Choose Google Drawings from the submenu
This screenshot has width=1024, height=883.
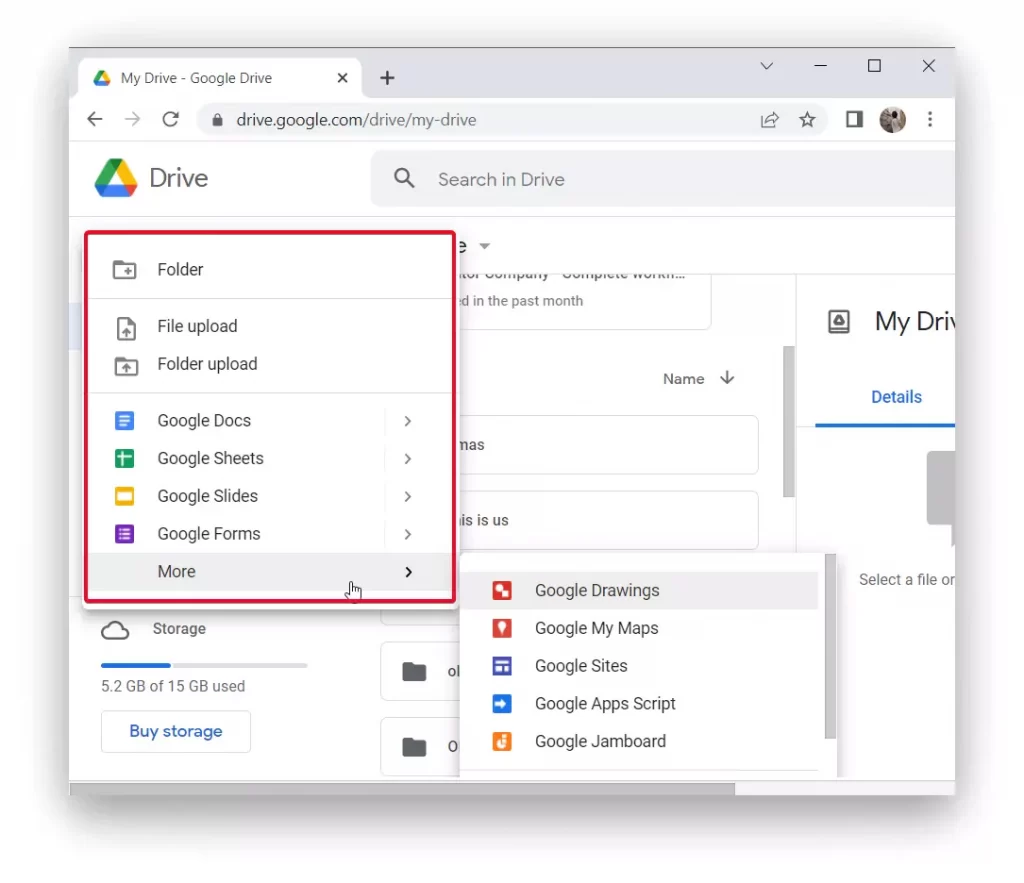point(640,590)
